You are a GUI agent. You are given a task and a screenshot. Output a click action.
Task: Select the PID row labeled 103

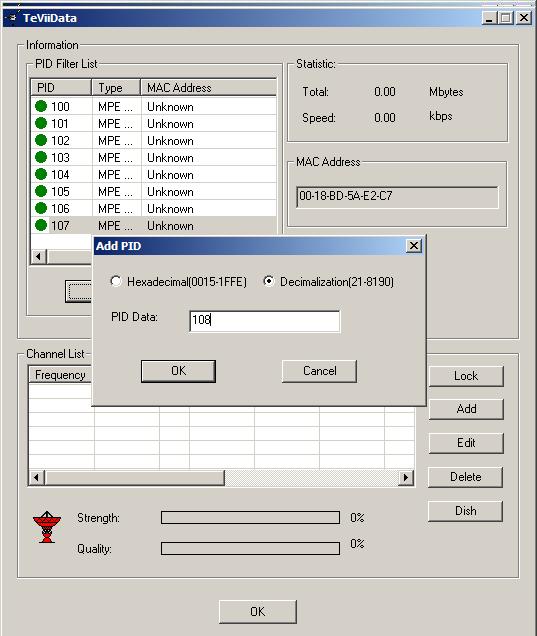pyautogui.click(x=154, y=157)
